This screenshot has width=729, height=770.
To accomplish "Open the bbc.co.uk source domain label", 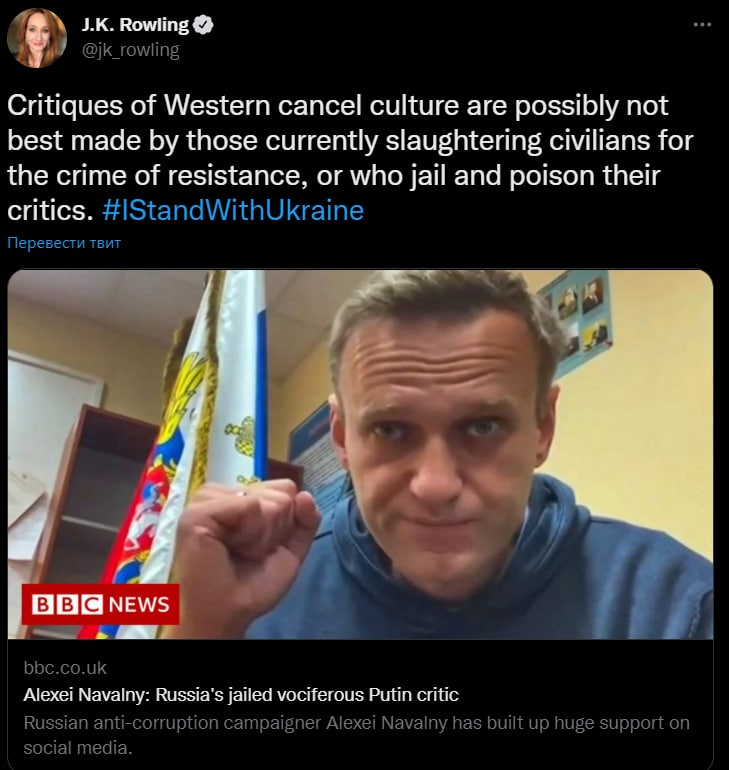I will point(65,668).
